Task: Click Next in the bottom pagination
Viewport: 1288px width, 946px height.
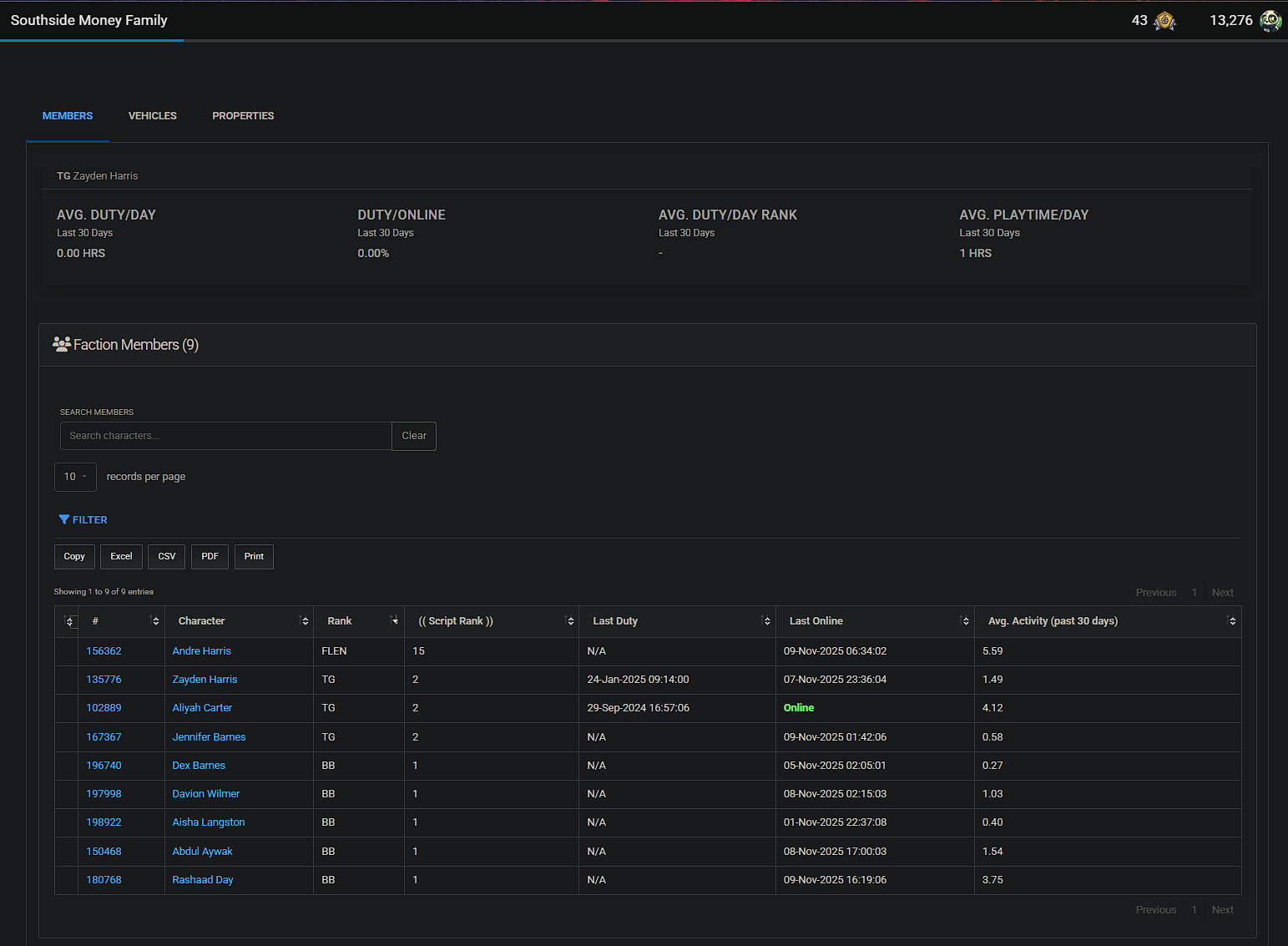Action: [x=1223, y=910]
